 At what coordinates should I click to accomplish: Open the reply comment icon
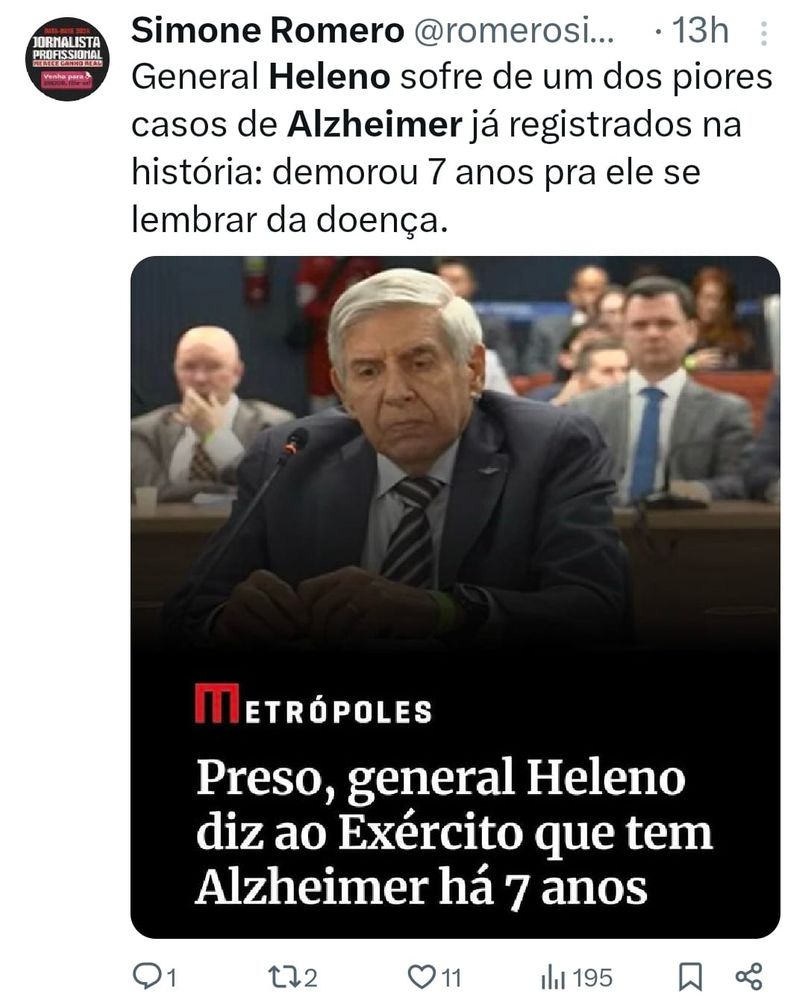click(147, 976)
